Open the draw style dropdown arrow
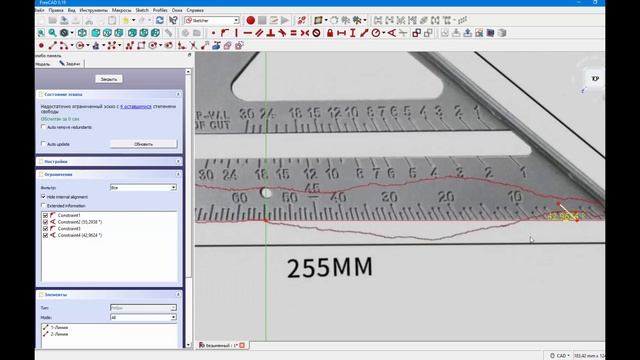 (72, 33)
